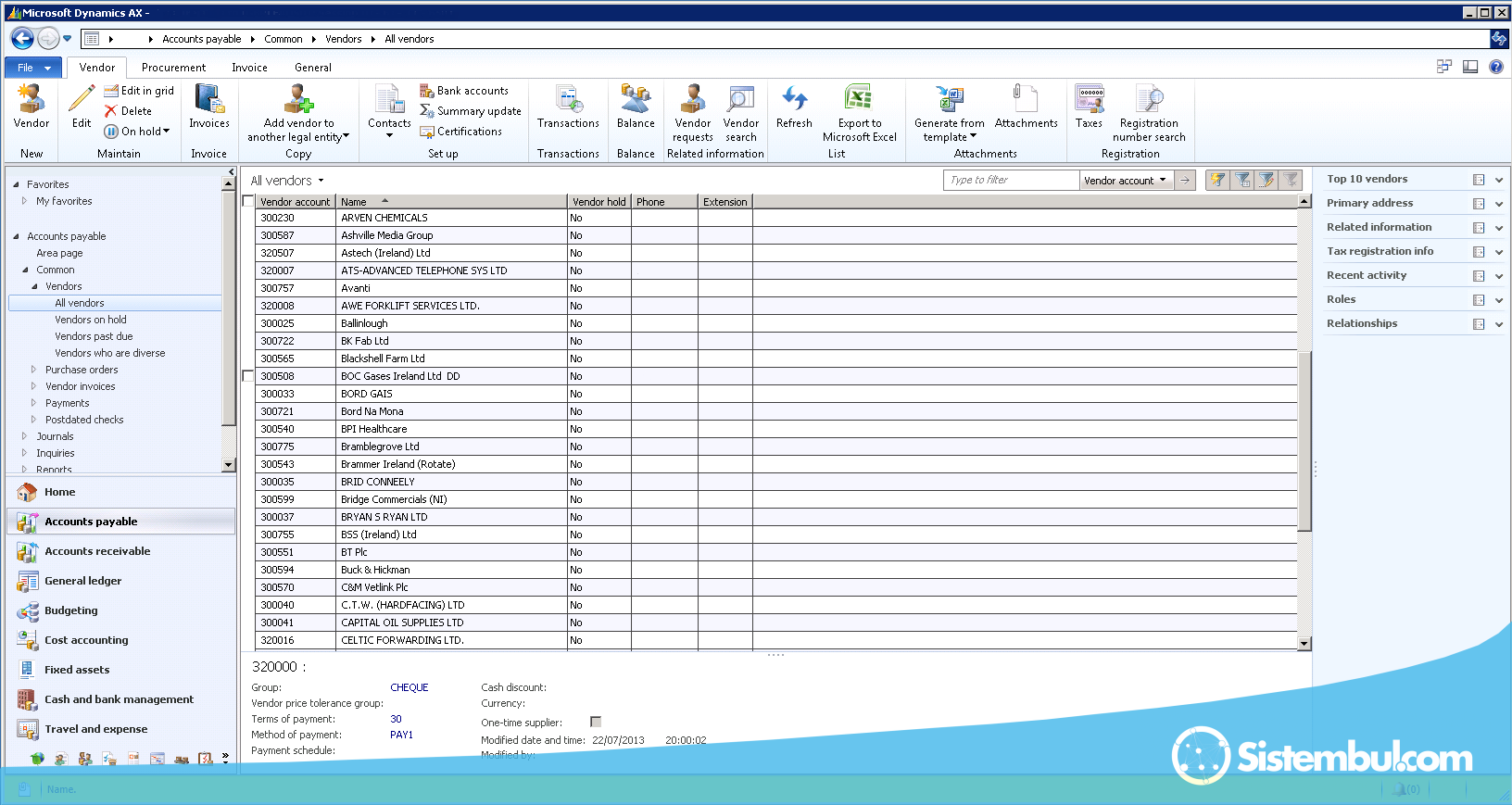Viewport: 1512px width, 805px height.
Task: Go to Home in navigation pane
Action: [59, 492]
